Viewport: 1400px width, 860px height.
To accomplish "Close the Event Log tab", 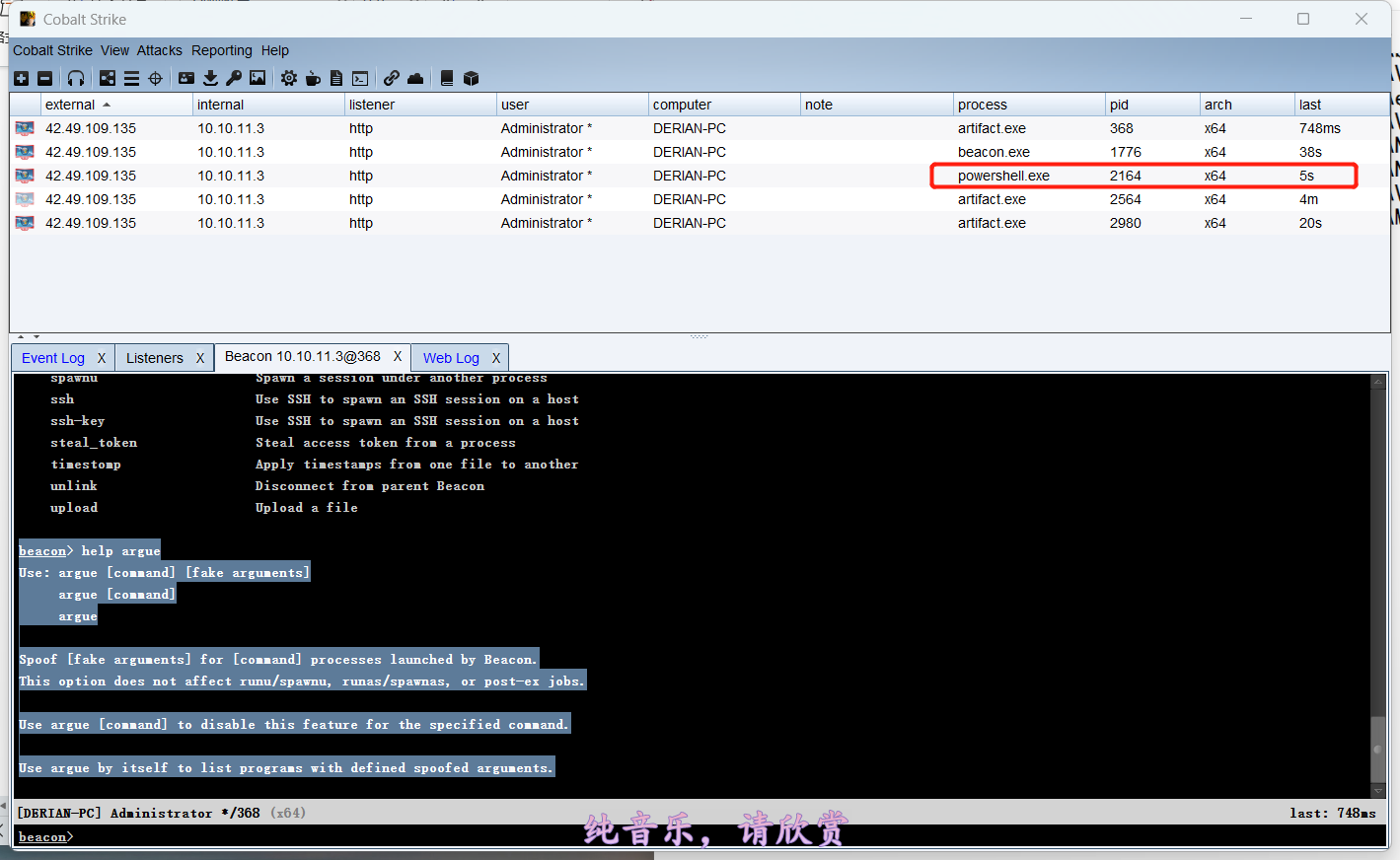I will [102, 358].
